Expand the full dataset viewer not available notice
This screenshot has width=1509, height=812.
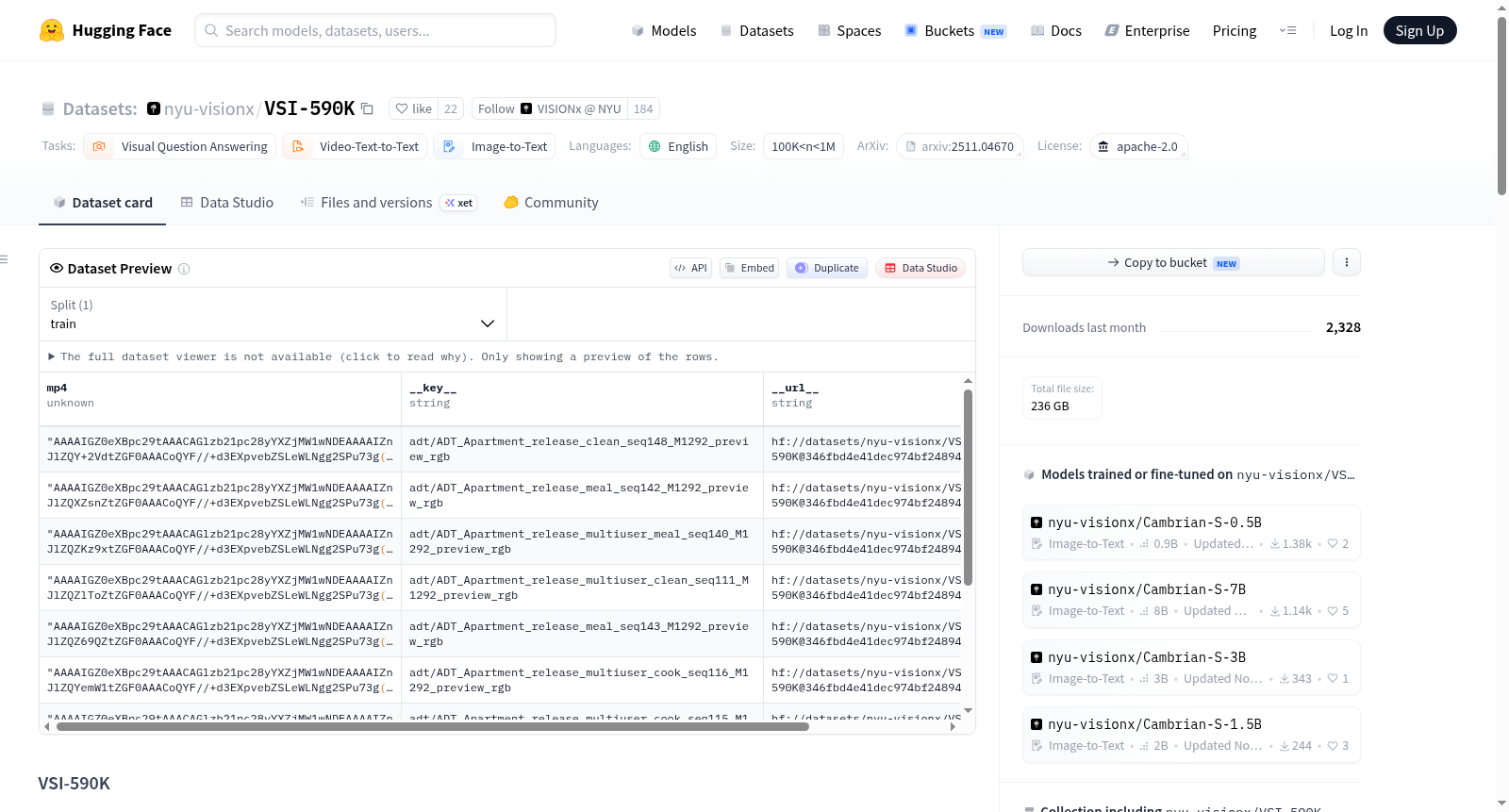coord(383,357)
